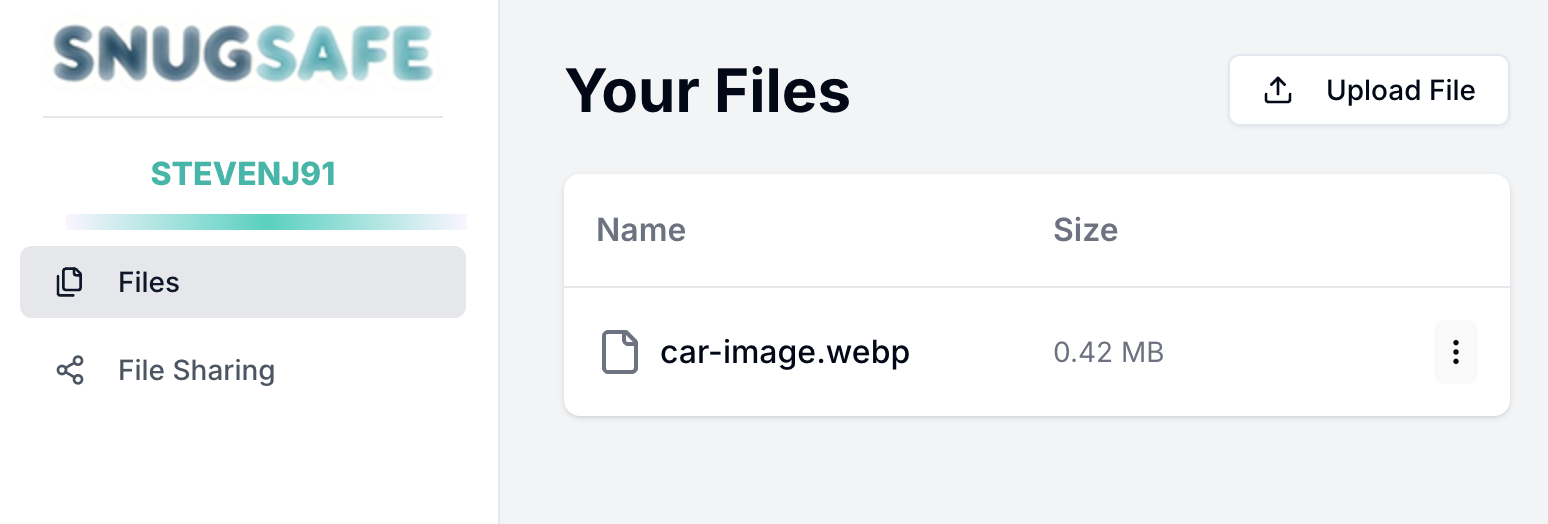Screen dimensions: 1548x524
Task: Click the SnugSafe logo
Action: (243, 54)
